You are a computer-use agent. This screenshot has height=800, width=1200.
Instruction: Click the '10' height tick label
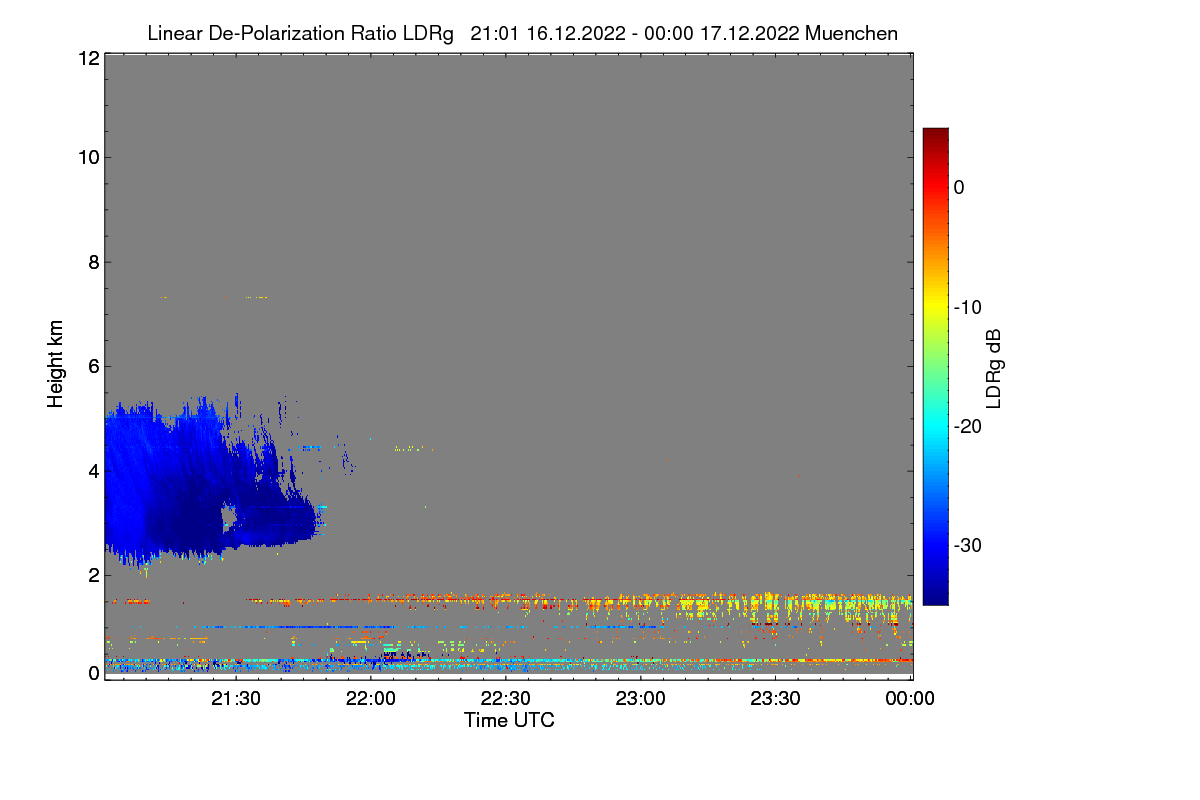click(x=88, y=157)
